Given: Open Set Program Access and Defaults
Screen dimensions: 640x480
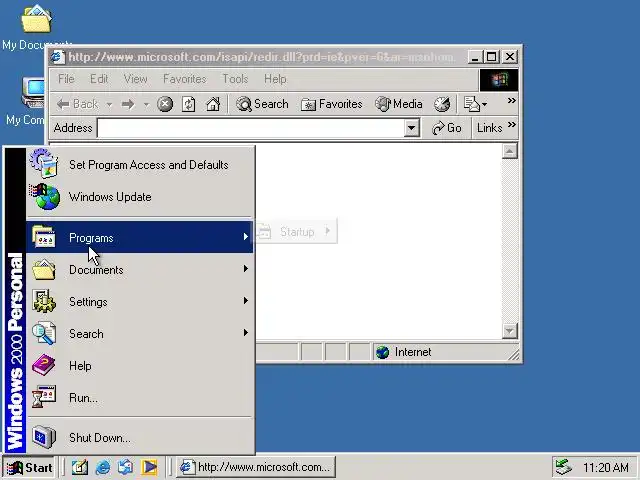Looking at the screenshot, I should 140,165.
